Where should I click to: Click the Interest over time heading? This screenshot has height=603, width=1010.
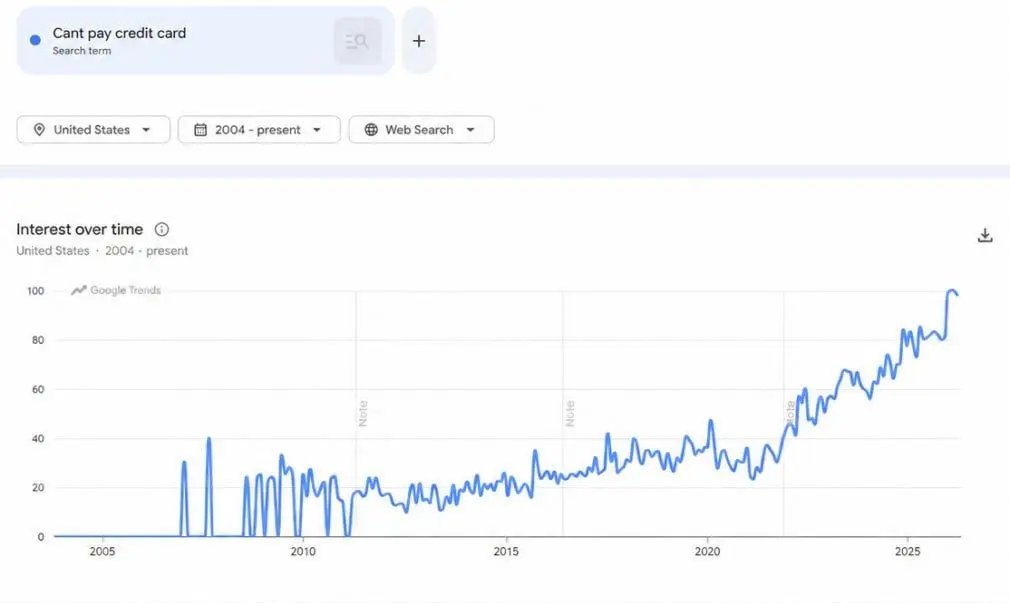[x=80, y=229]
